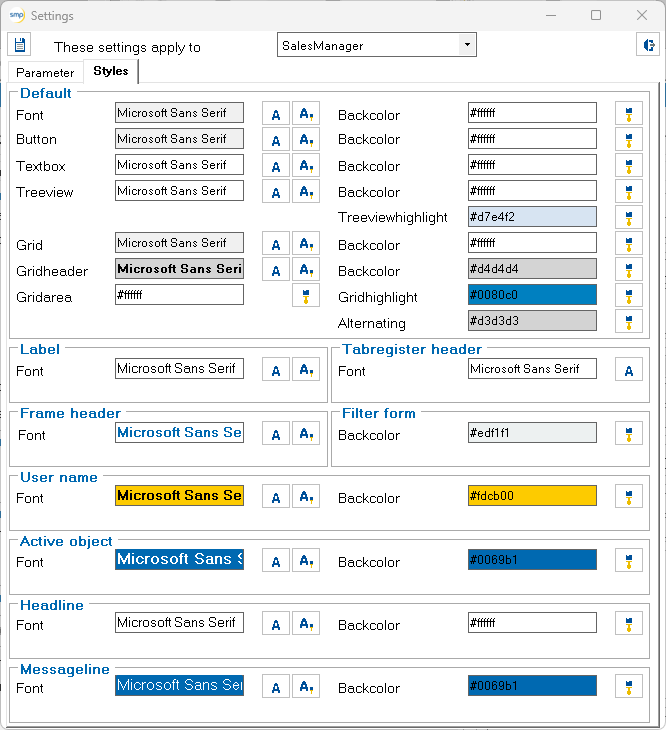The width and height of the screenshot is (666, 730).
Task: Choose font for Textbox row
Action: tap(276, 166)
